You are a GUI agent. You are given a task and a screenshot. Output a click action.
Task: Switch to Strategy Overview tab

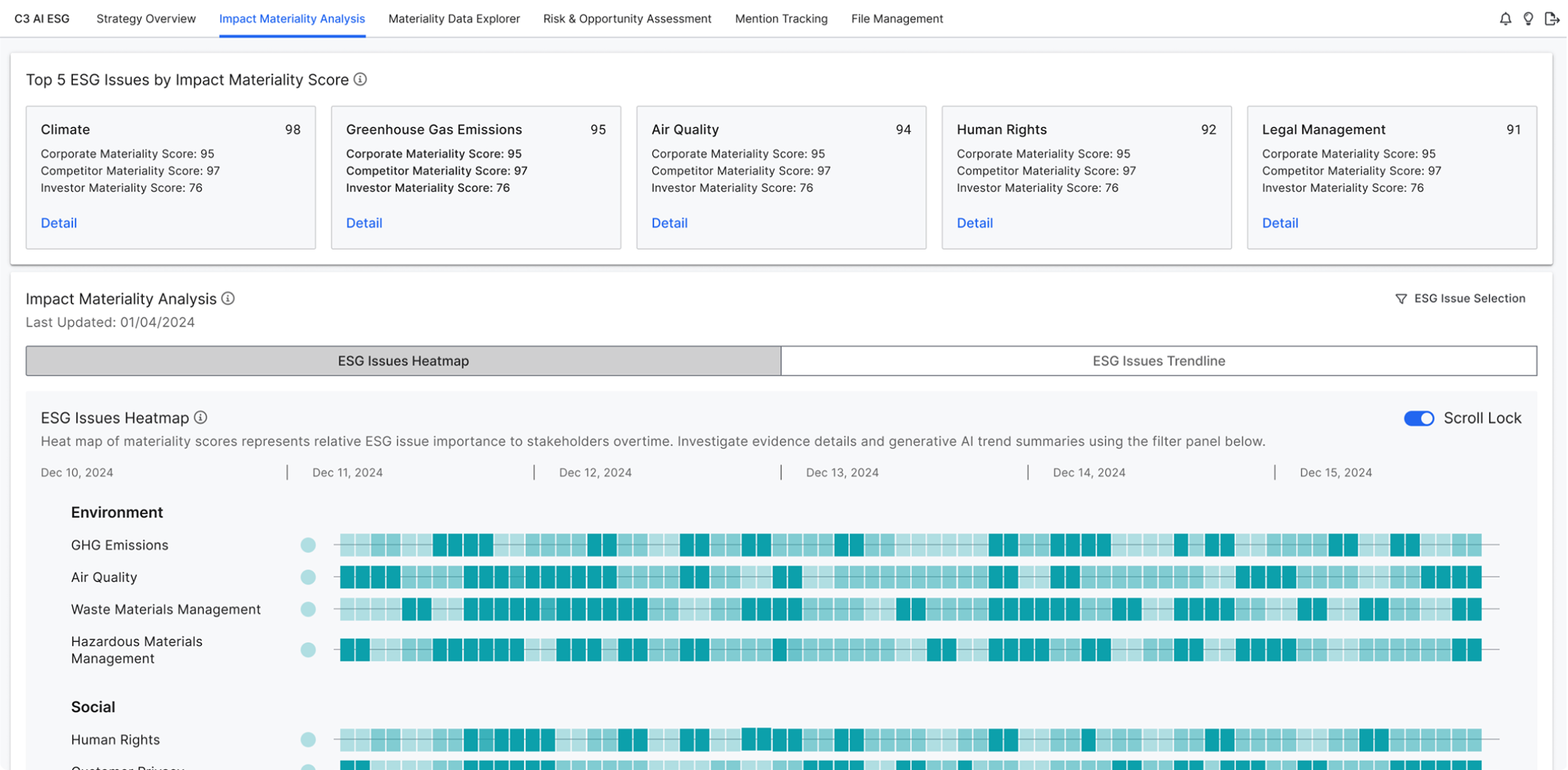tap(146, 19)
